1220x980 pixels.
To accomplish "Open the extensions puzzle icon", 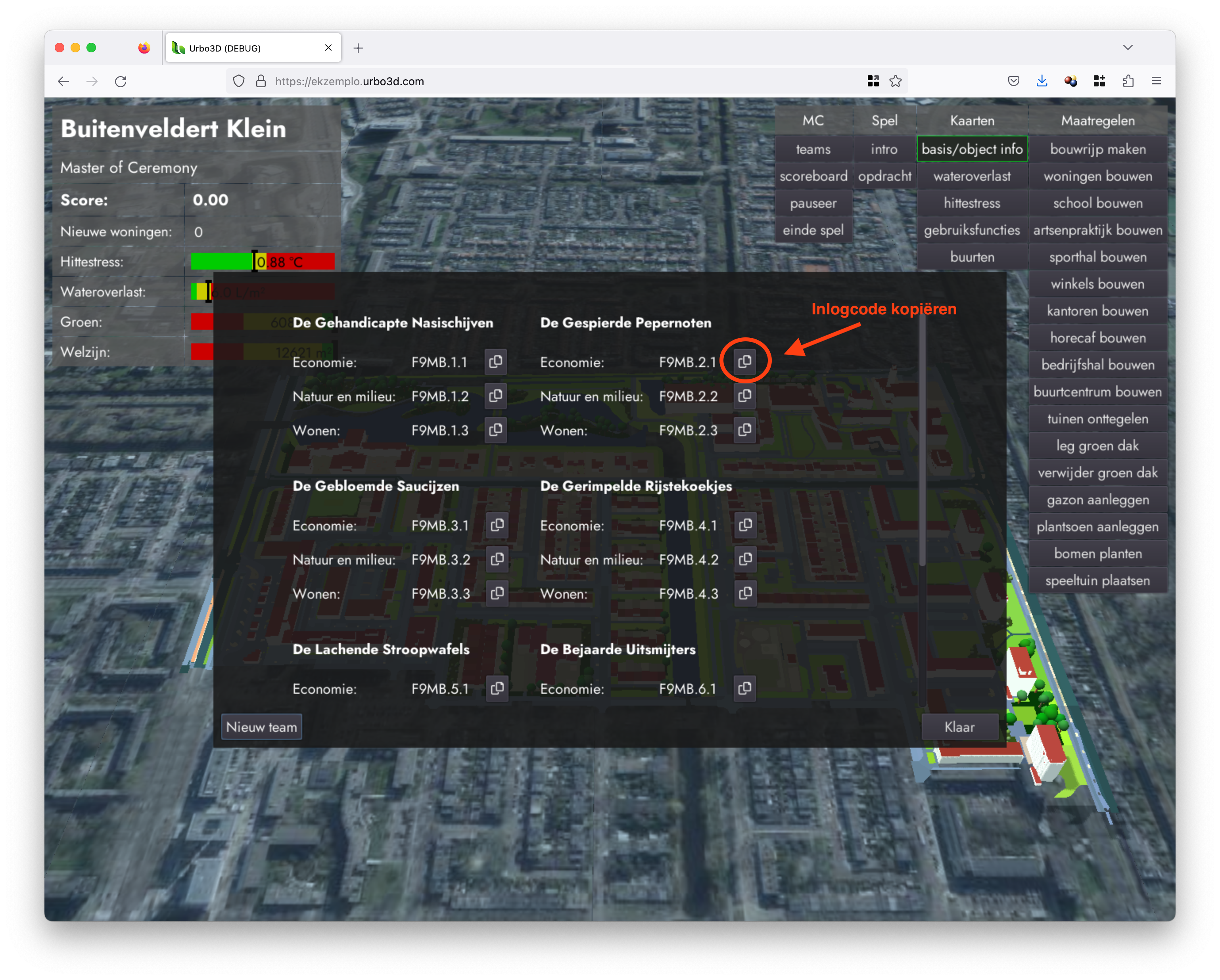I will pos(1128,81).
